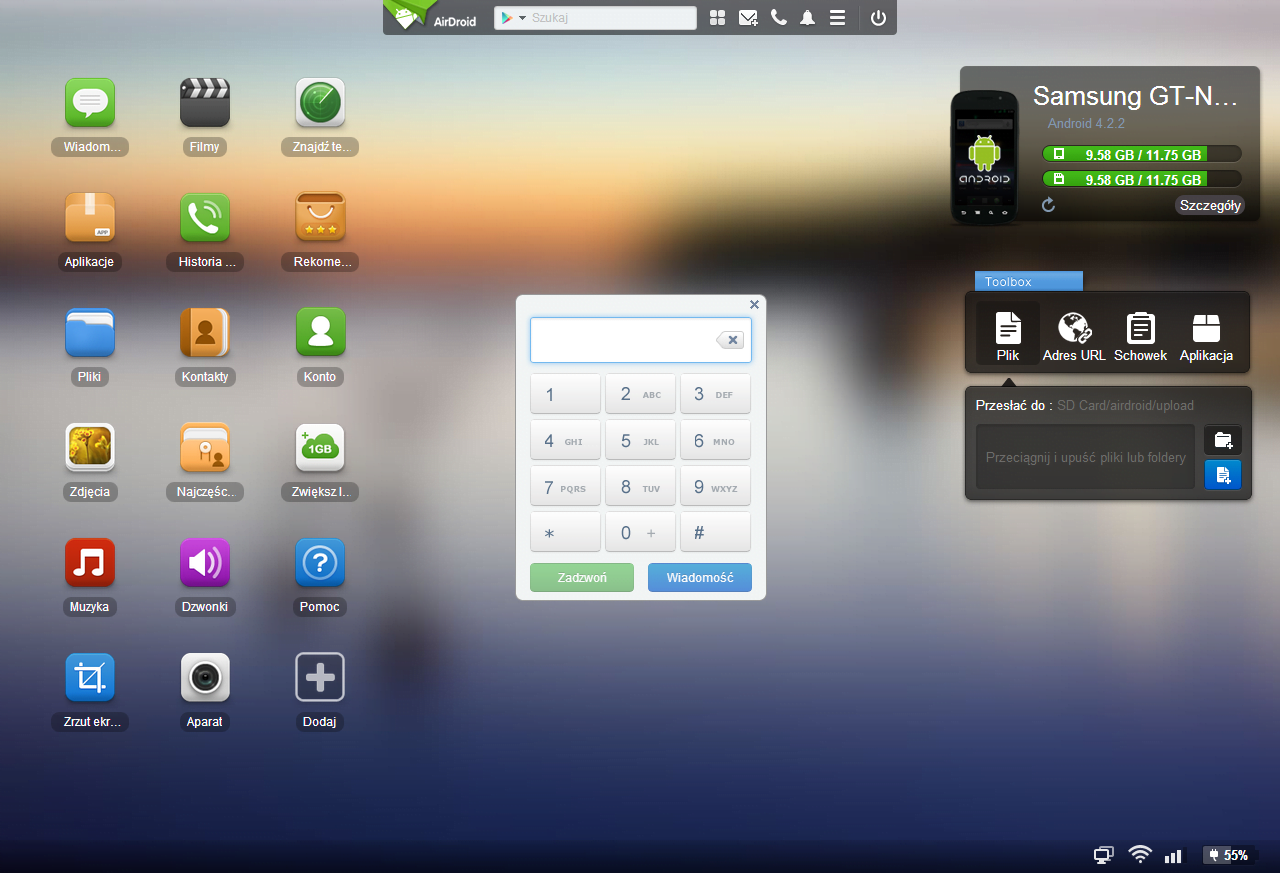The width and height of the screenshot is (1280, 873).
Task: Dial digit 3 DEF on keypad
Action: (x=715, y=394)
